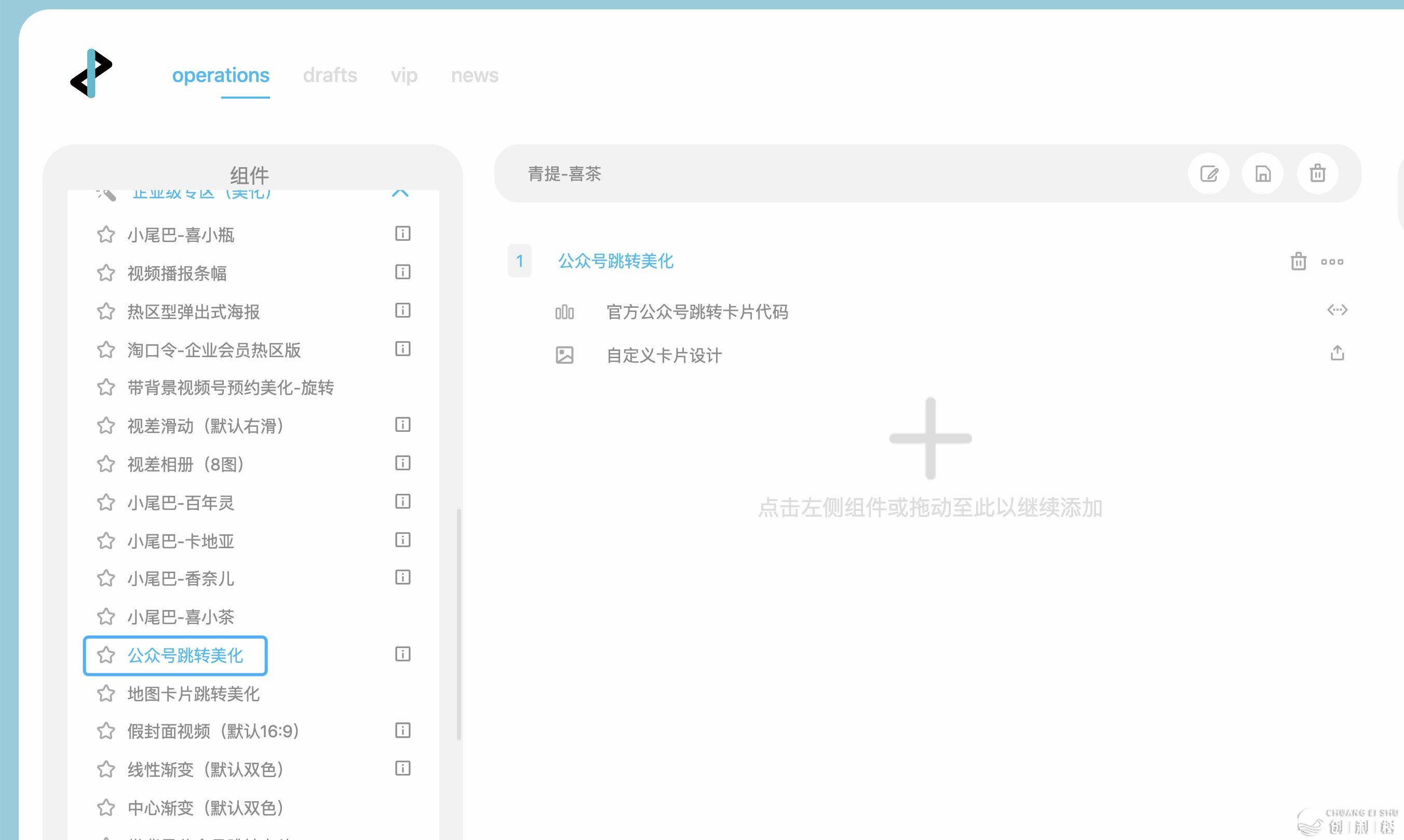
Task: Click the code icon for 官方公众号跳转卡片代码
Action: point(1336,310)
